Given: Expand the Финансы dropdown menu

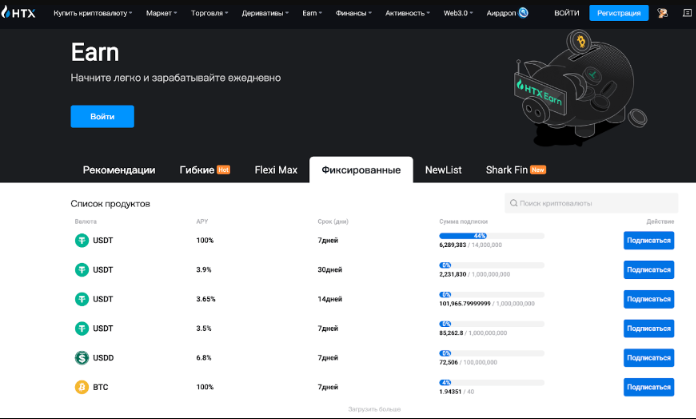Looking at the screenshot, I should tap(353, 13).
